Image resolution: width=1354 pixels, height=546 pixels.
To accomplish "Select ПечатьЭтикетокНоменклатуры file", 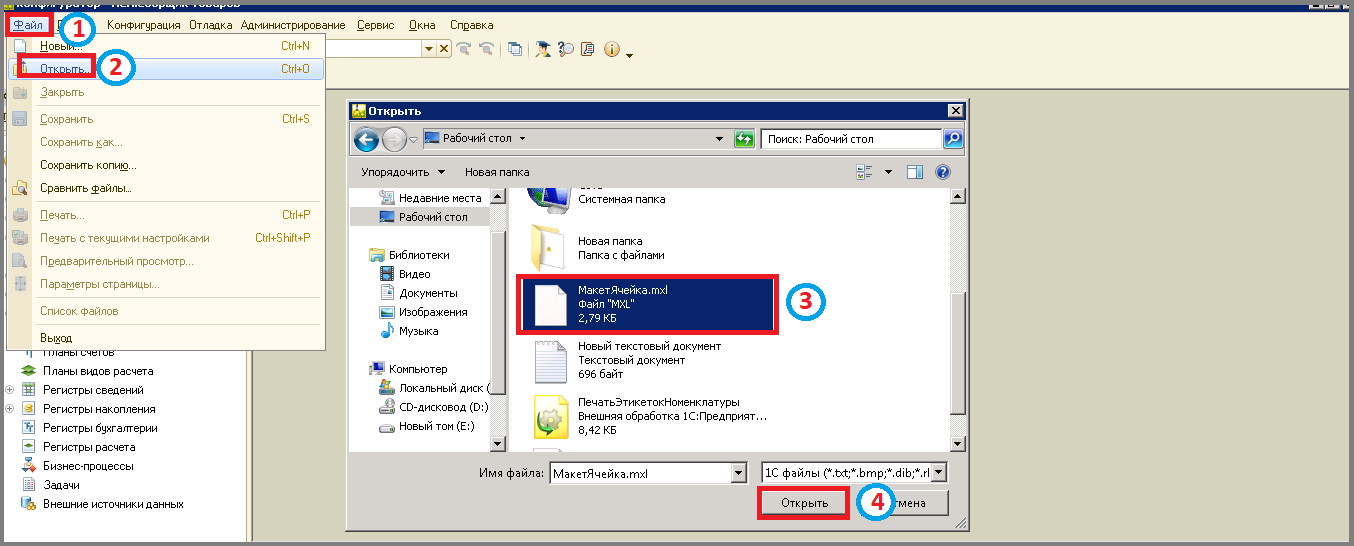I will [648, 416].
